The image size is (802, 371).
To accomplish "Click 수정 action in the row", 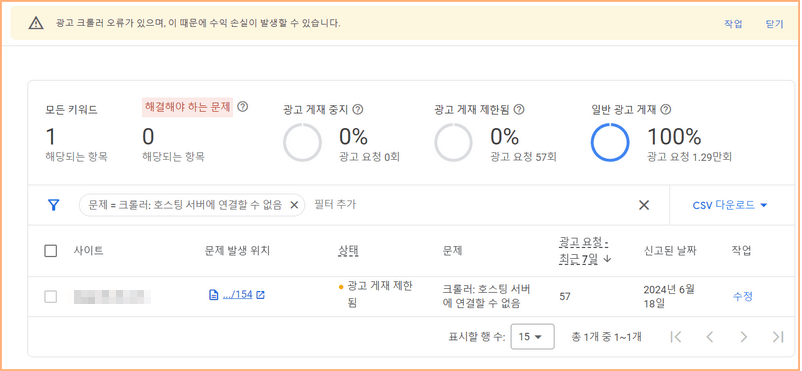I will coord(742,296).
